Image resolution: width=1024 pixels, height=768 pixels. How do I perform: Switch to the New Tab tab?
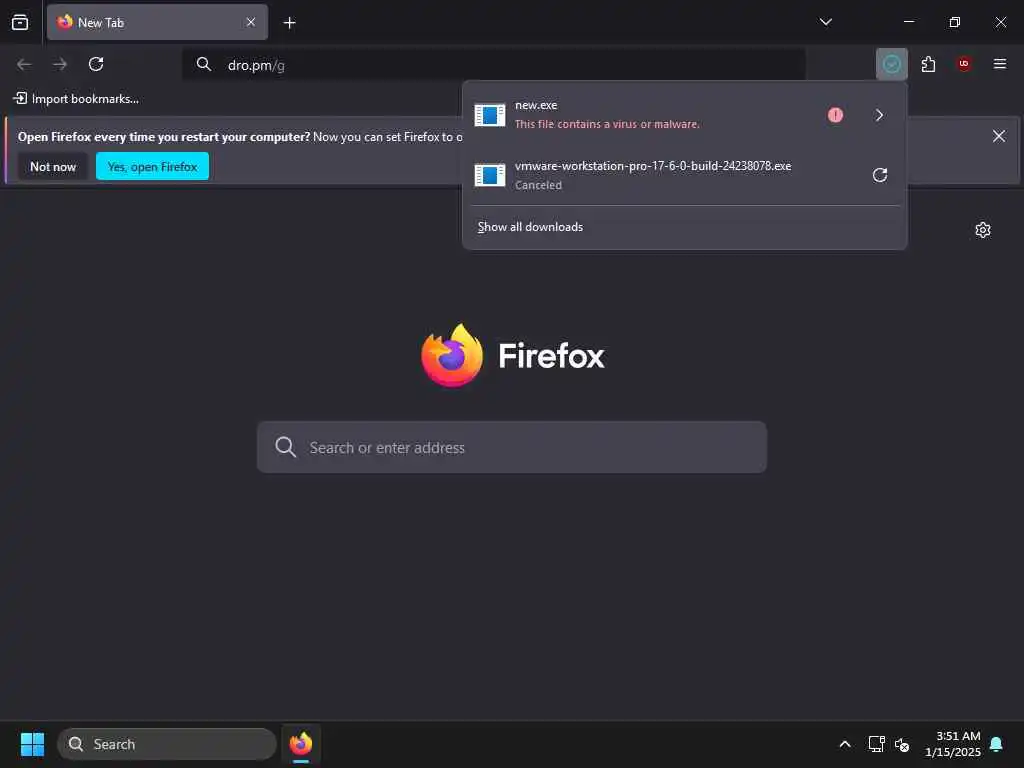tap(157, 22)
